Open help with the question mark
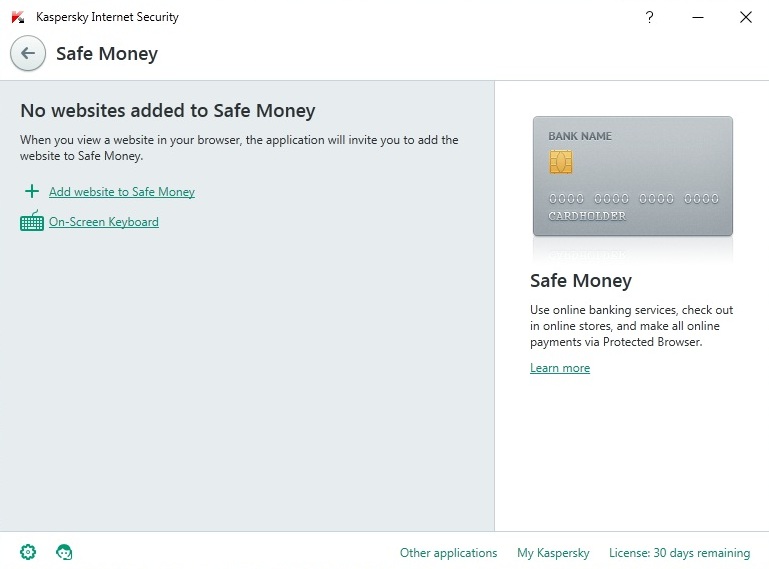The image size is (769, 569). [x=649, y=17]
